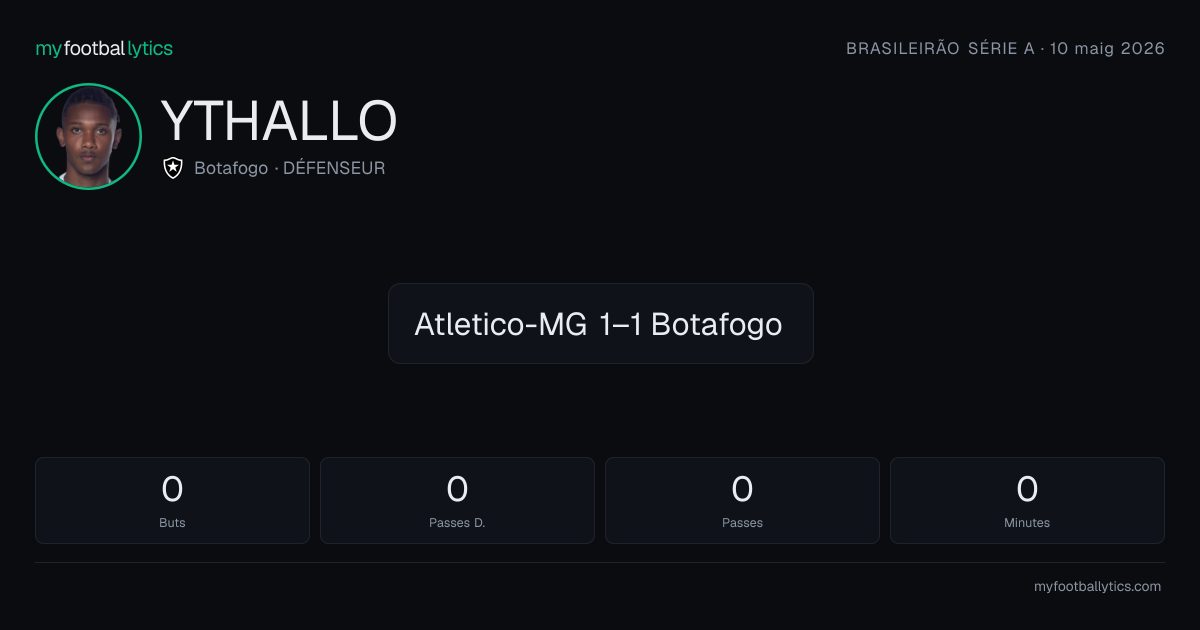Click the zero value above Buts
This screenshot has height=630, width=1200.
click(x=172, y=489)
